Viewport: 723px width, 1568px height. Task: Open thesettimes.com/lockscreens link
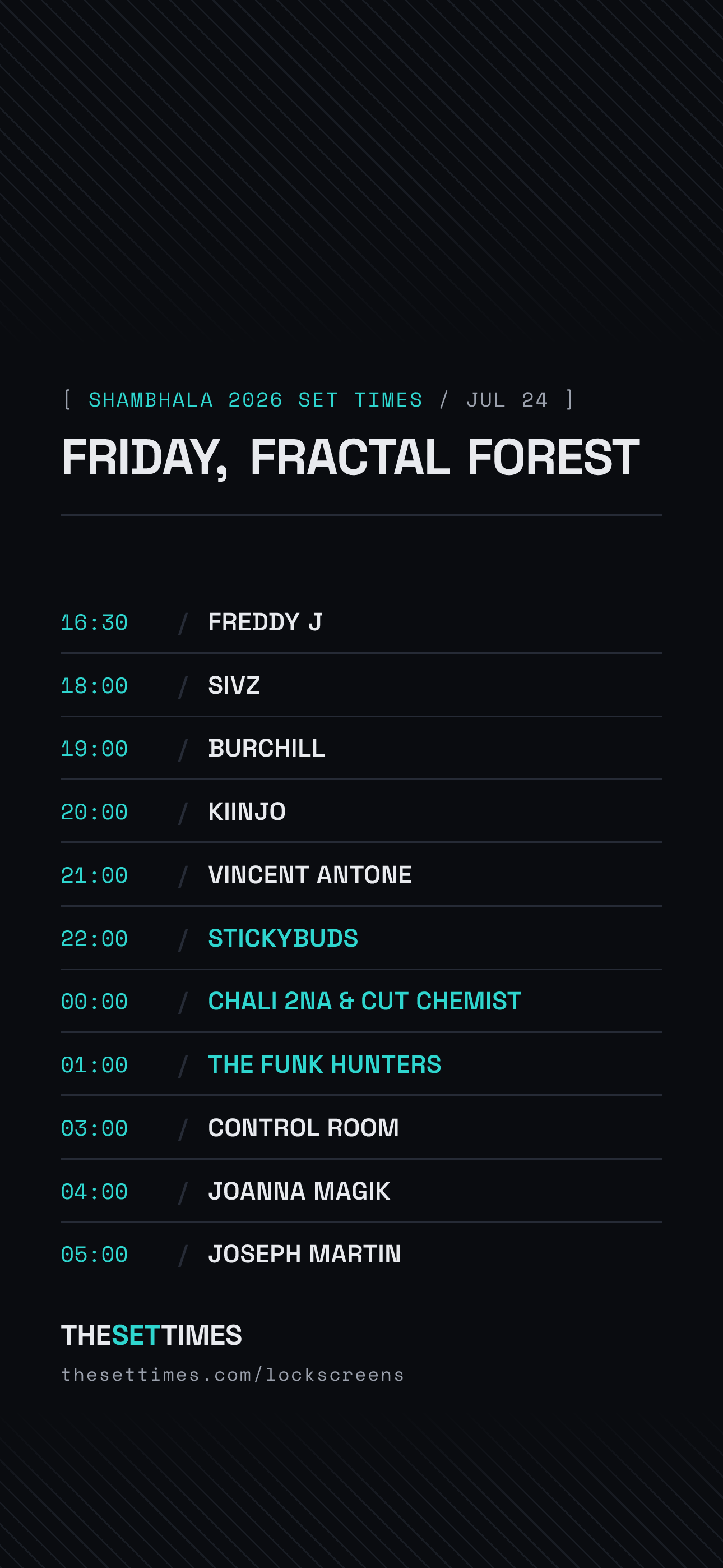(233, 1375)
